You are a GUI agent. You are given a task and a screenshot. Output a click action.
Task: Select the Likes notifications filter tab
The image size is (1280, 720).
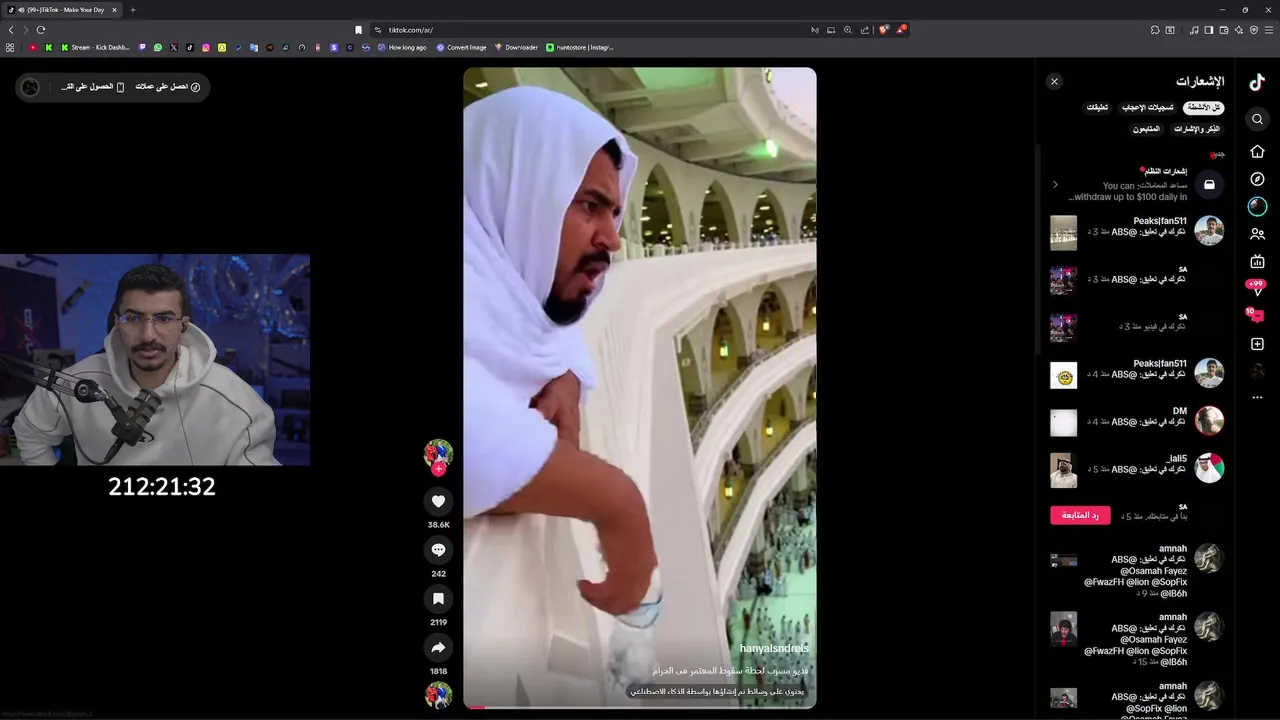pos(1147,107)
